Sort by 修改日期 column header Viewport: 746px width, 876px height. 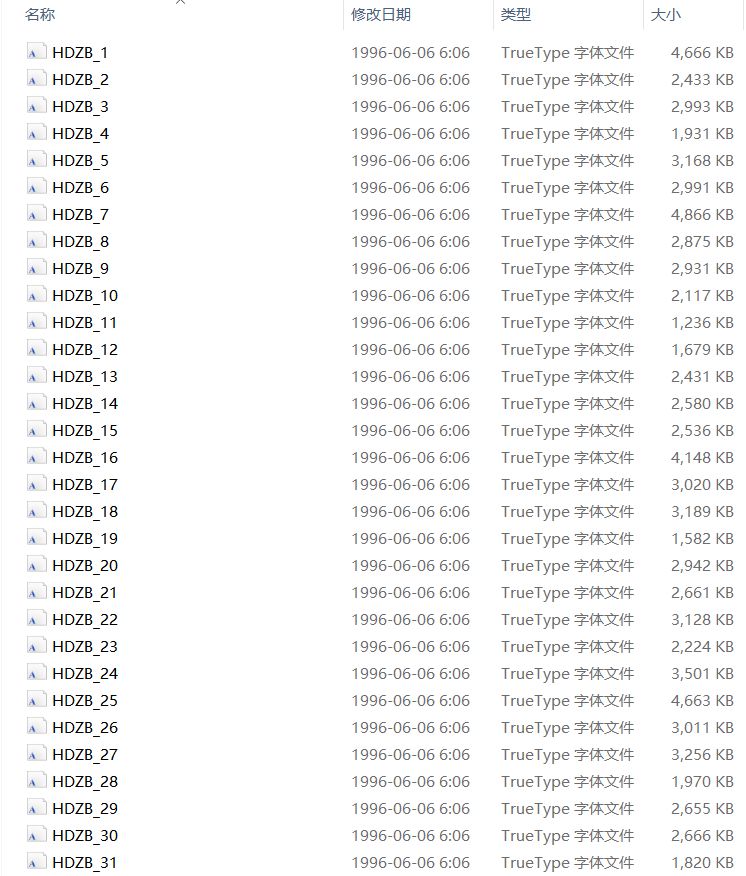[381, 15]
